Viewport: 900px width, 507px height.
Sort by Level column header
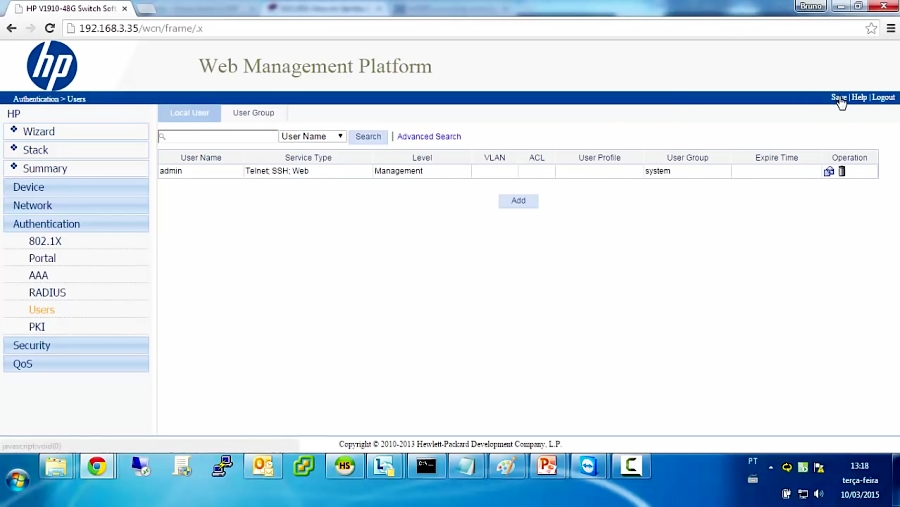[x=422, y=157]
